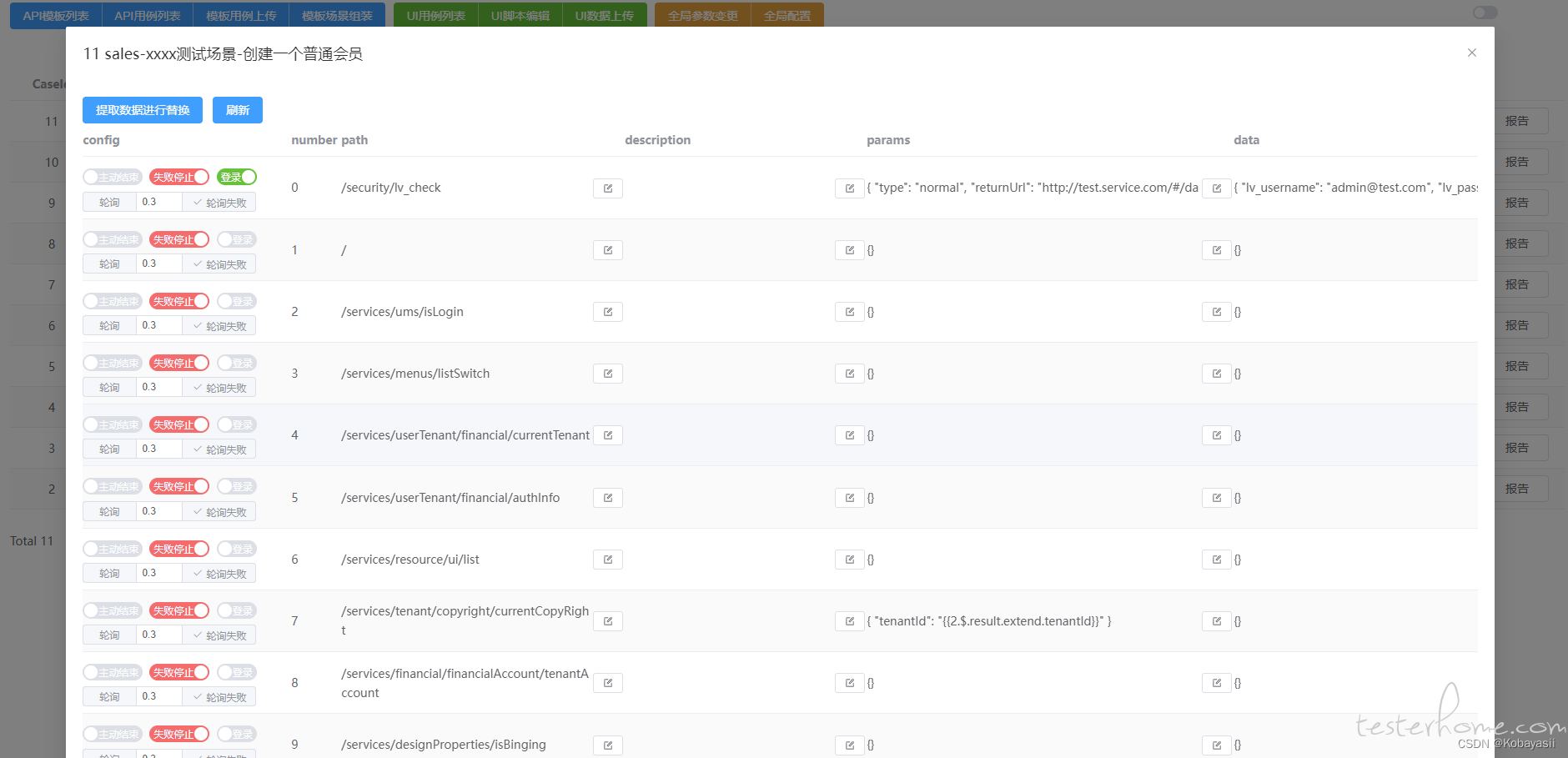This screenshot has height=758, width=1568.
Task: Edit data for row number 1
Action: click(x=1216, y=250)
